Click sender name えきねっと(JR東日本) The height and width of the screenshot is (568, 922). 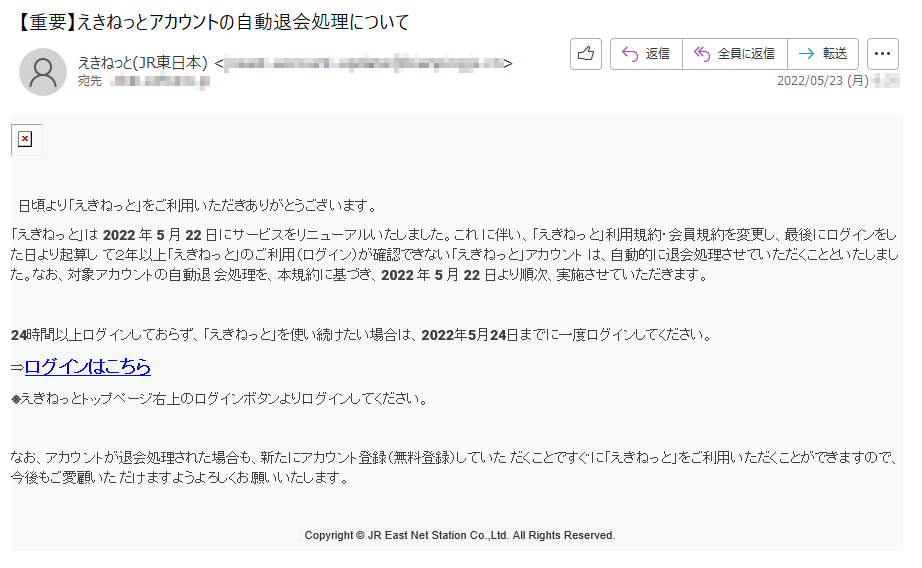coord(142,63)
